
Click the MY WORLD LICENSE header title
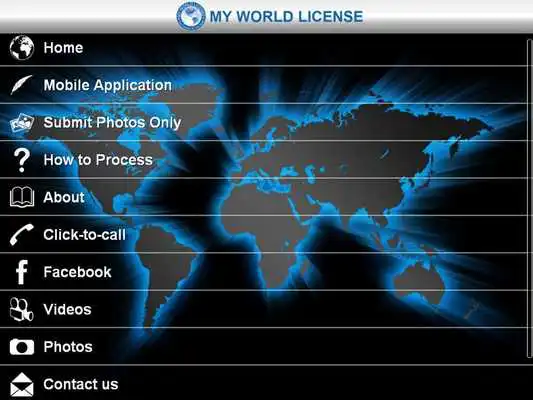(x=286, y=17)
